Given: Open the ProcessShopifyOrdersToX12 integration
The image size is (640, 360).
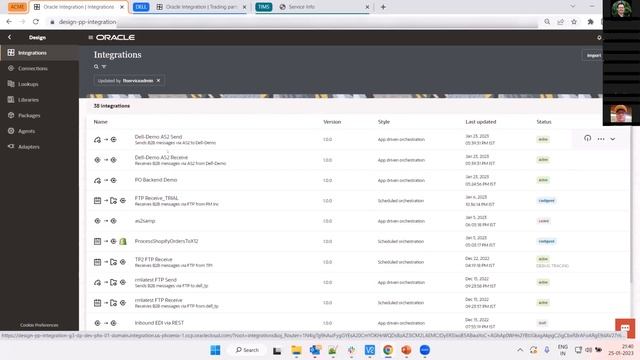Looking at the screenshot, I should coord(167,241).
